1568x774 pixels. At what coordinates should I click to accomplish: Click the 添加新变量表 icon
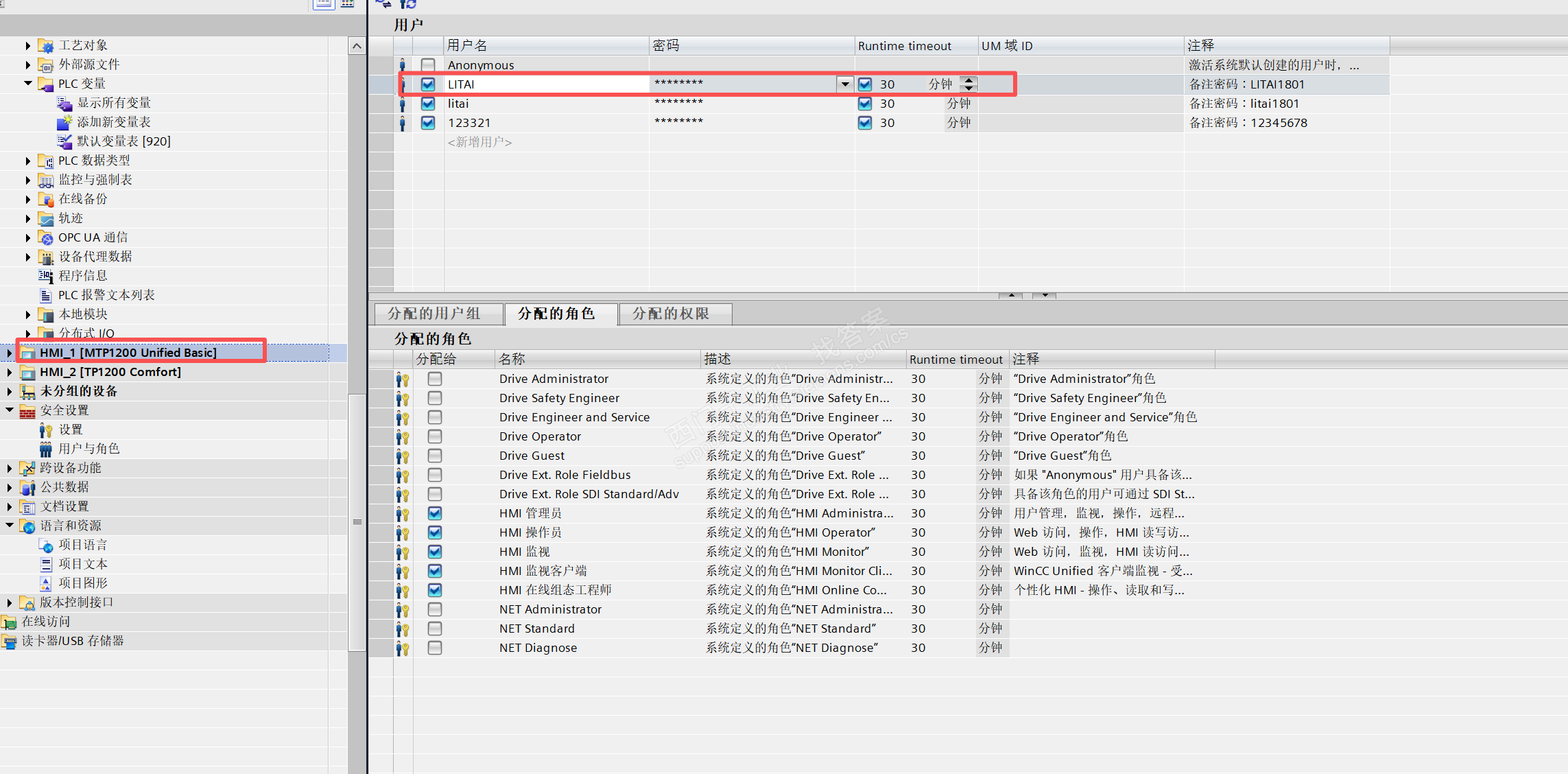click(64, 123)
